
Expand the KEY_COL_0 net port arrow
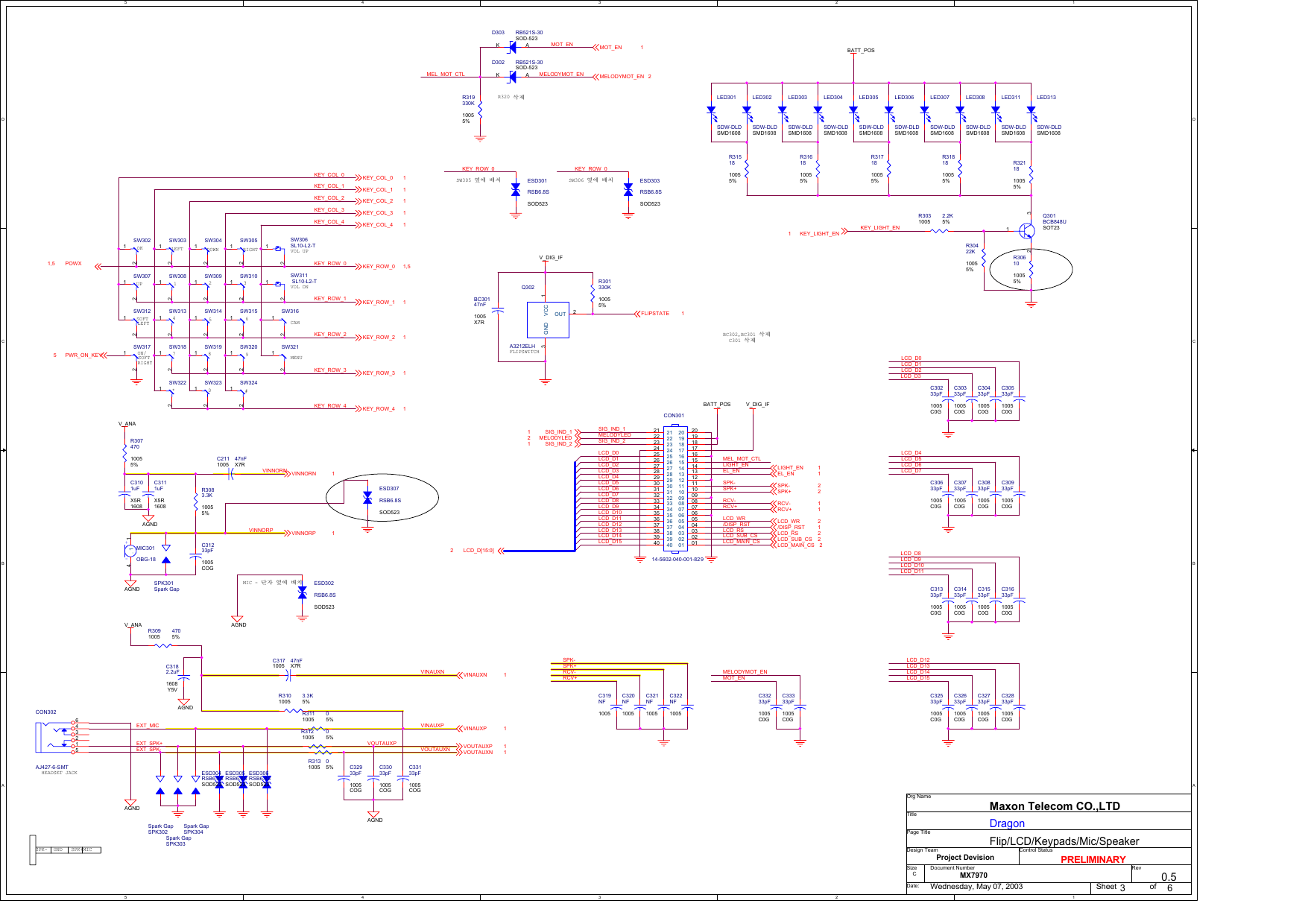coord(360,179)
